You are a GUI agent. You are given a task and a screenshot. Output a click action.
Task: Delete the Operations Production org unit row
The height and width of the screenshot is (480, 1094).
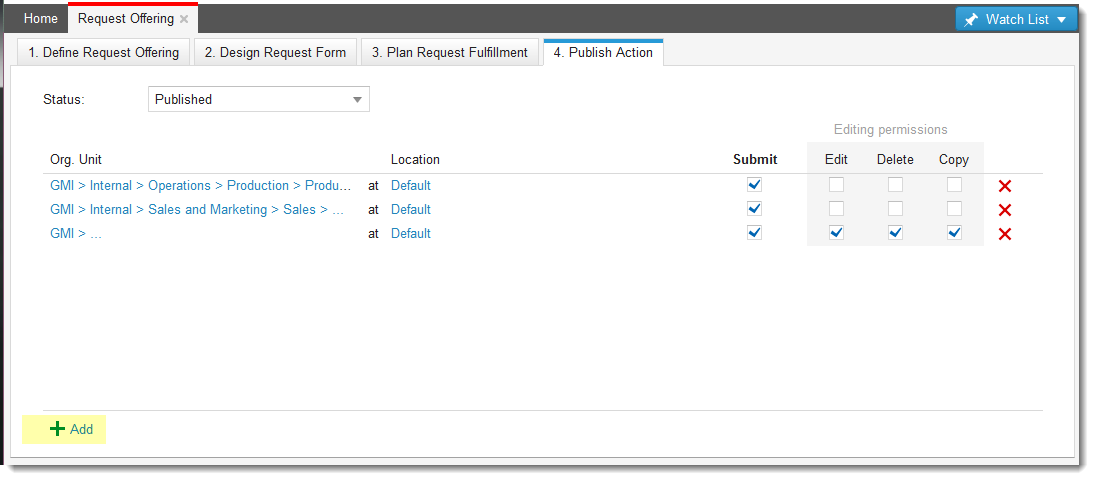coord(1005,186)
